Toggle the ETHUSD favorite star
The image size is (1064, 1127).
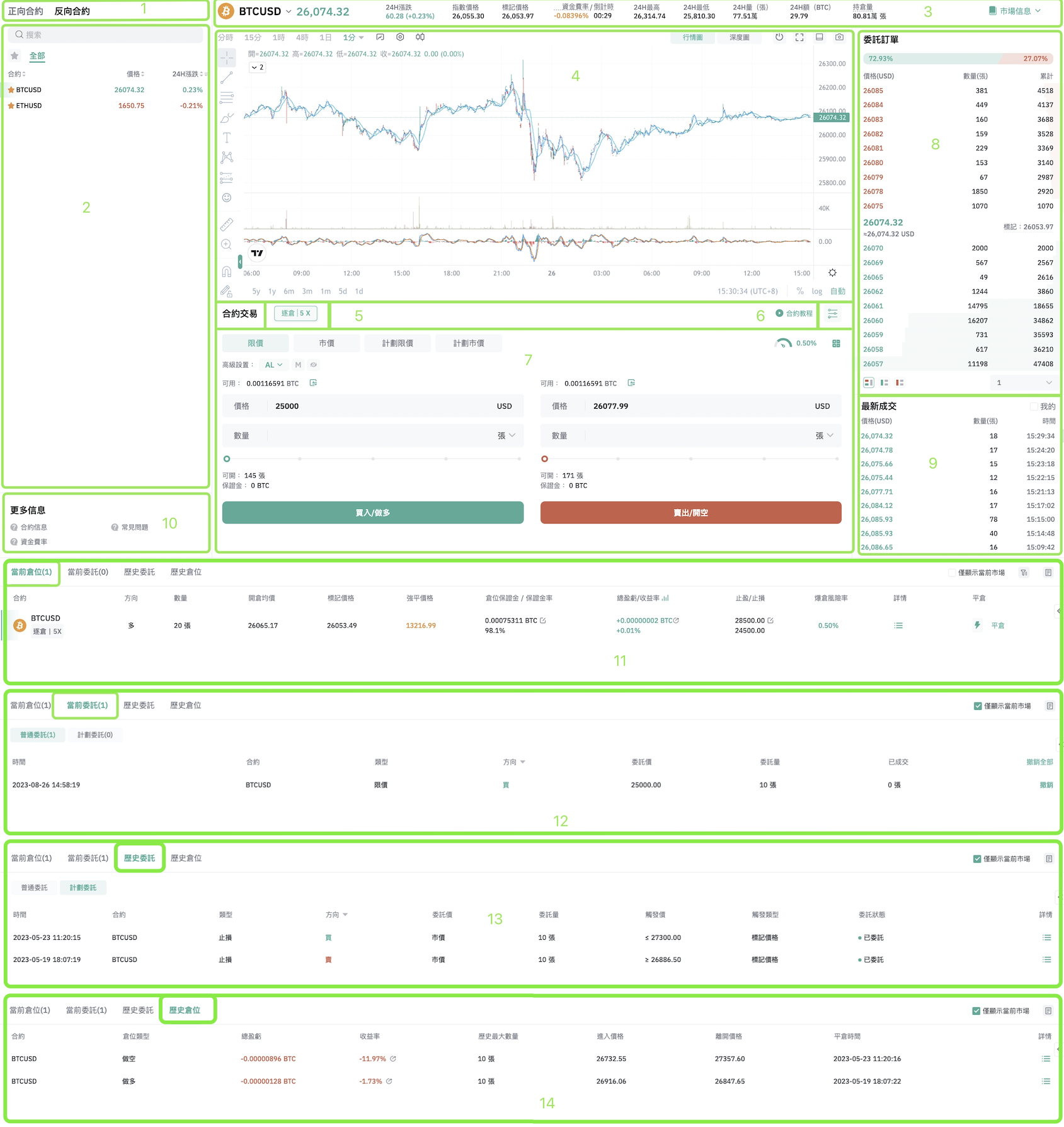click(11, 106)
